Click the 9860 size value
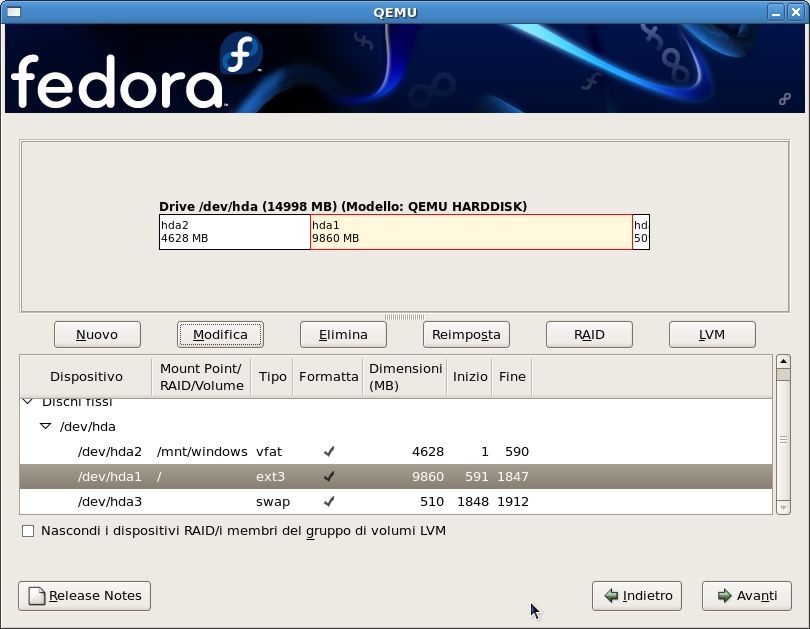Screen dimensions: 810x629 (x=428, y=476)
